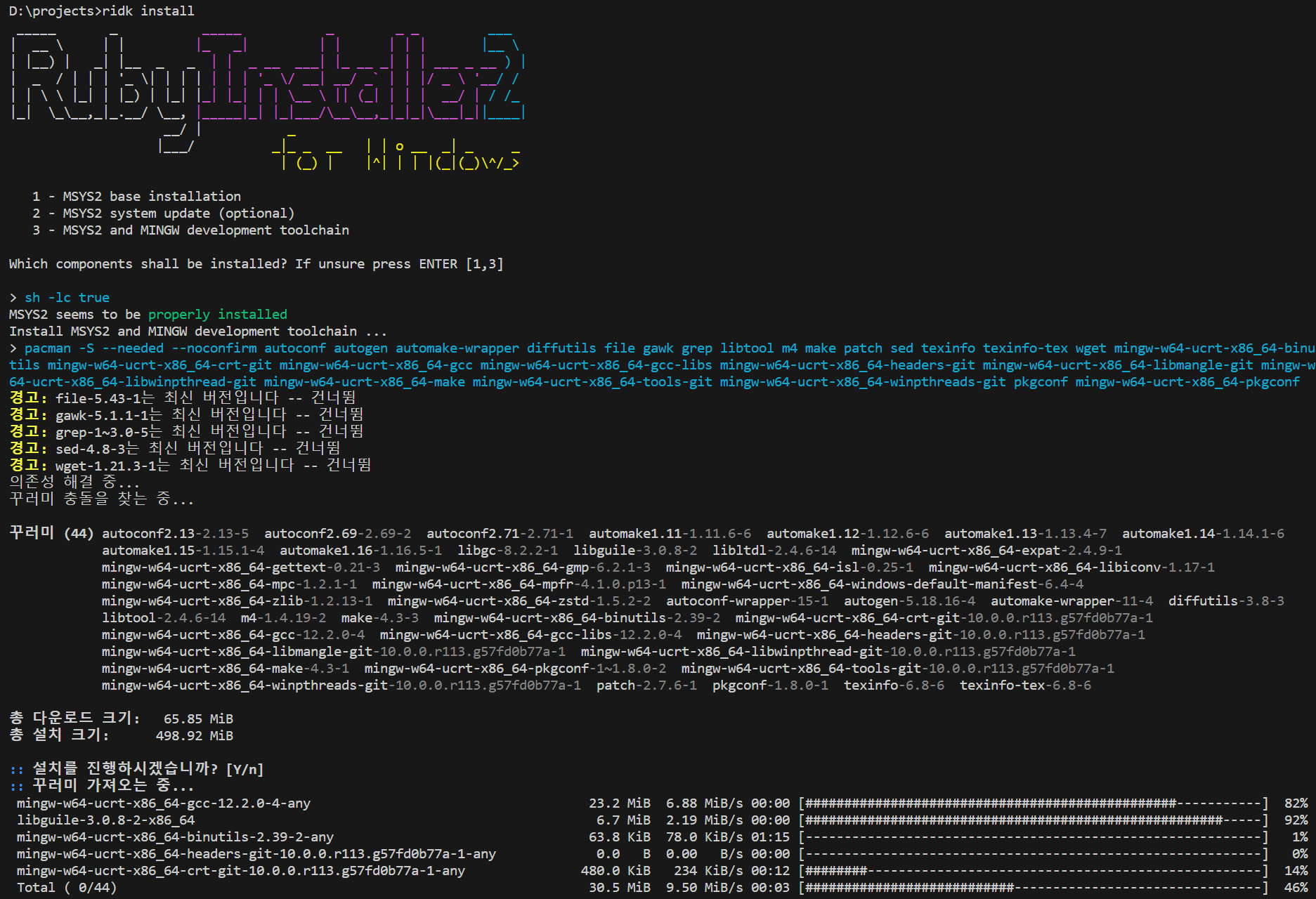Click the '꾸러미 충돌을 찾는 중...' line
The image size is (1316, 899).
point(101,499)
